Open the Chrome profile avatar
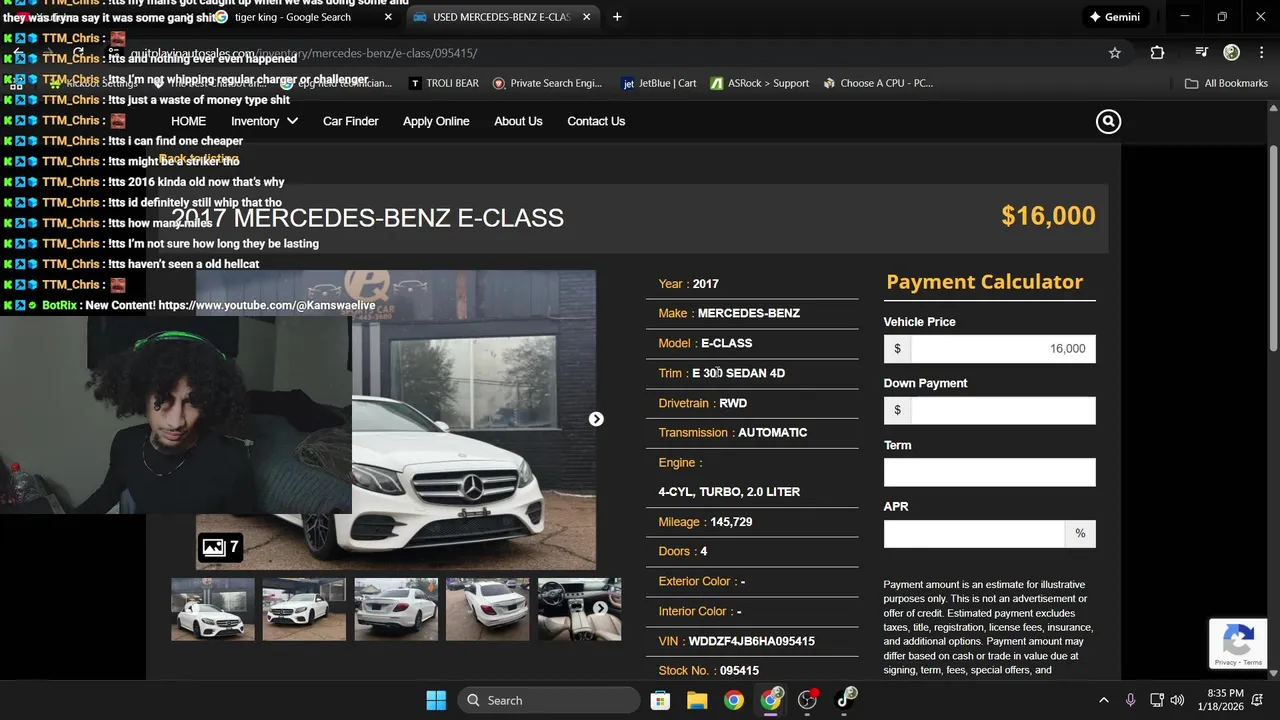 pos(1232,53)
